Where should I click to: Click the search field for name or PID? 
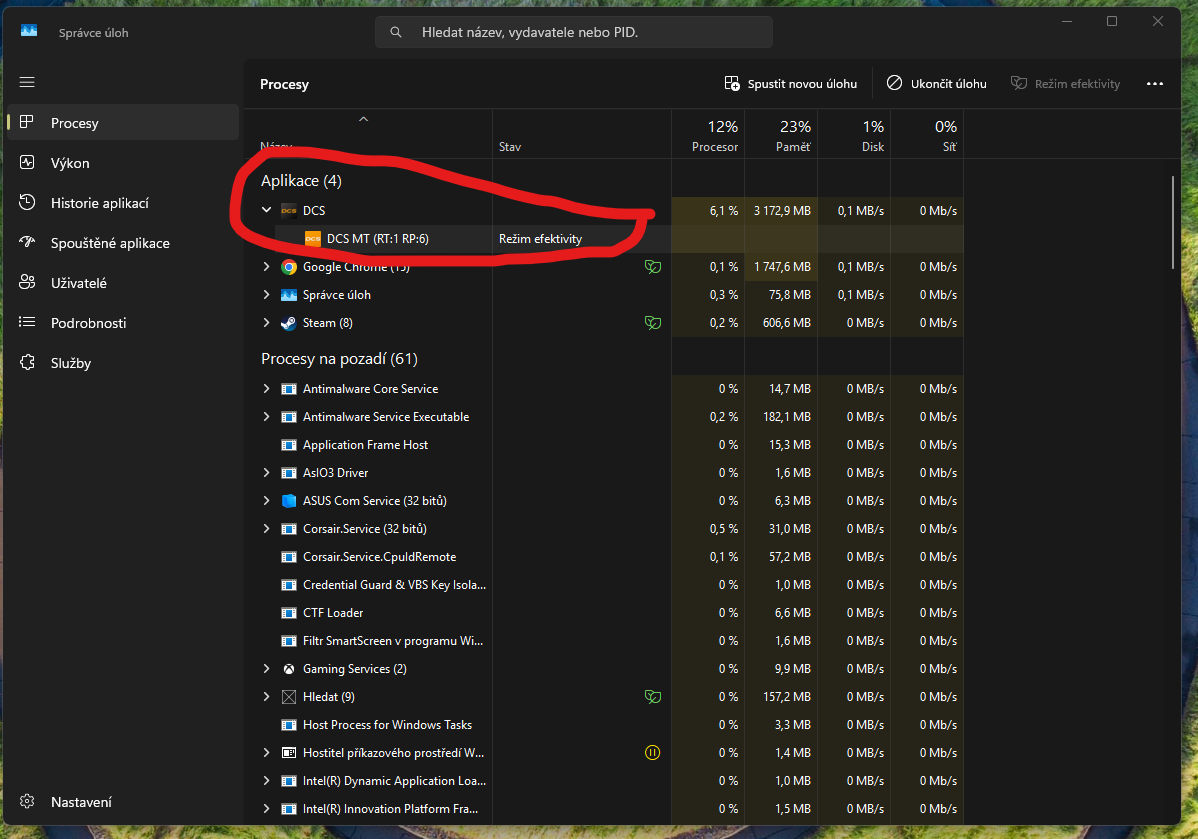(574, 32)
